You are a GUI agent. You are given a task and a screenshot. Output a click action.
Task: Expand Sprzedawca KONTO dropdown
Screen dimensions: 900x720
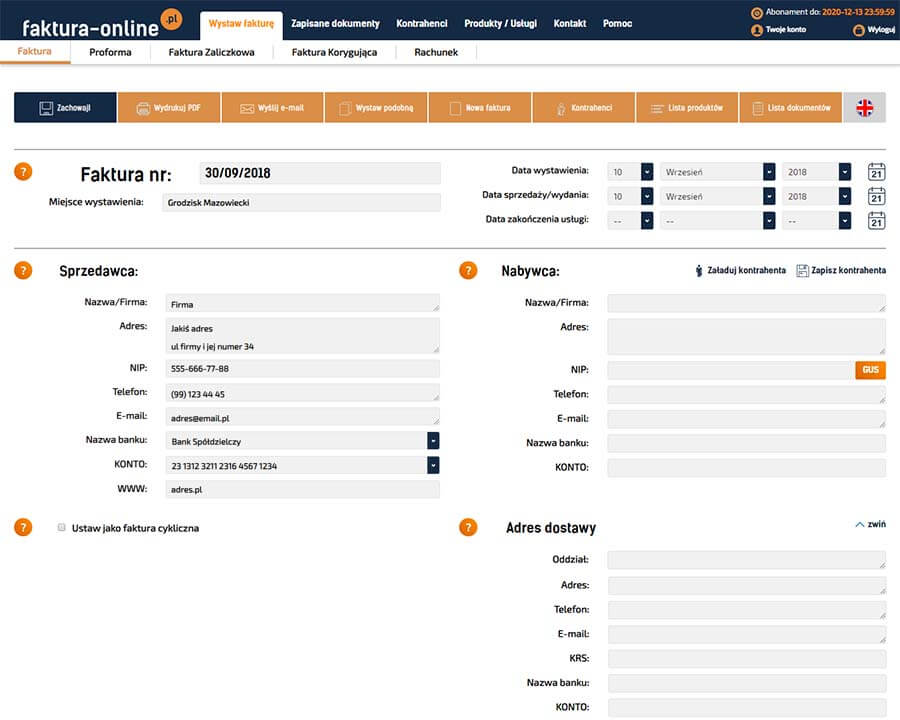pos(433,465)
